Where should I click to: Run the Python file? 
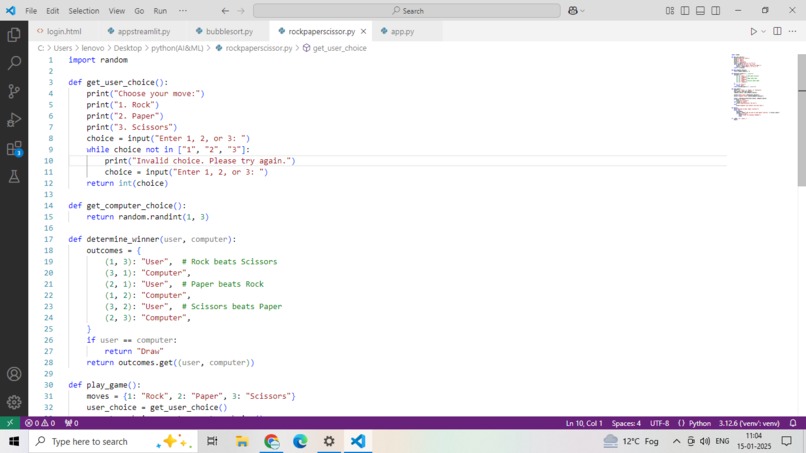tap(753, 31)
